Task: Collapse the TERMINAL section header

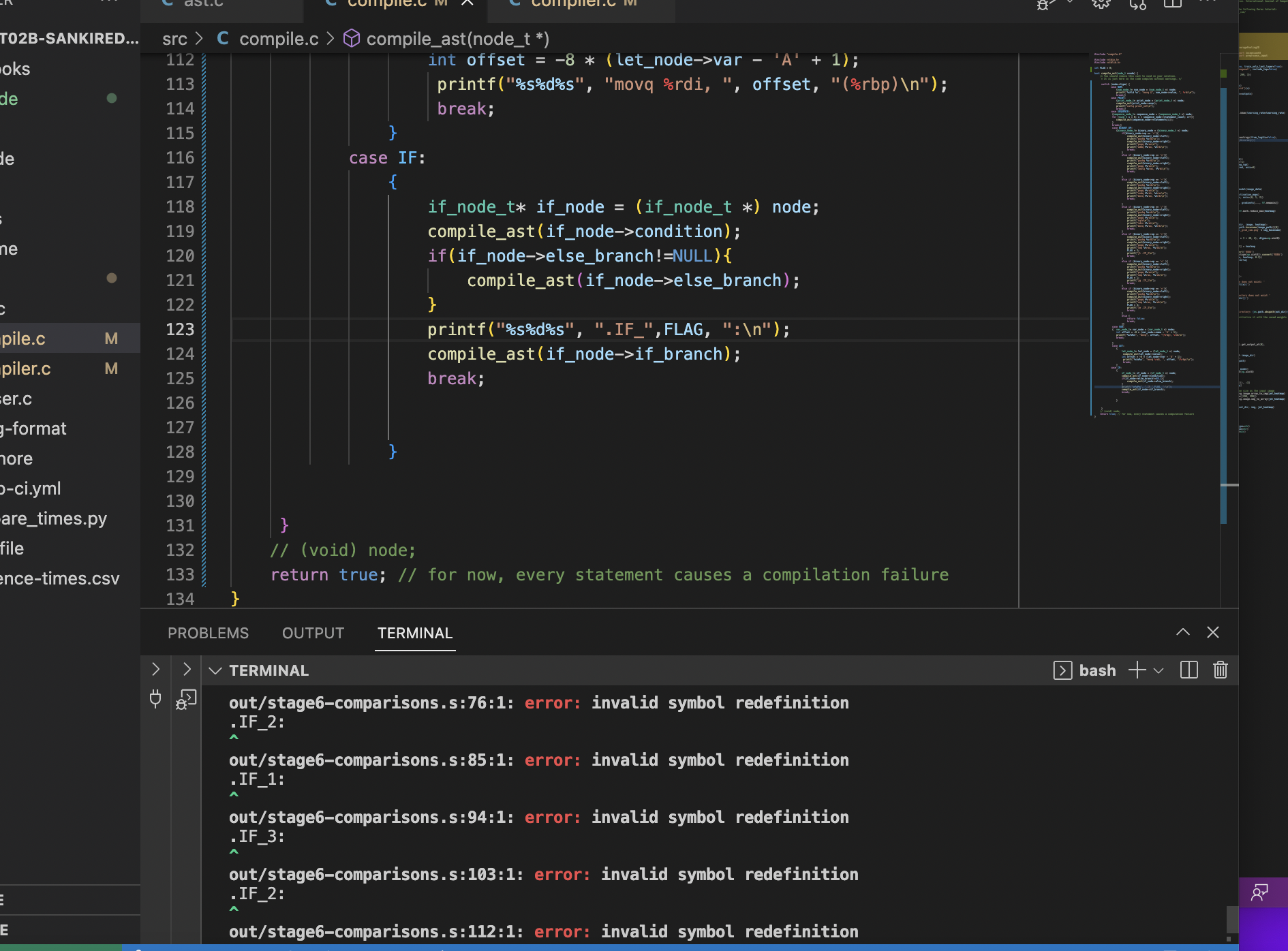Action: (215, 671)
